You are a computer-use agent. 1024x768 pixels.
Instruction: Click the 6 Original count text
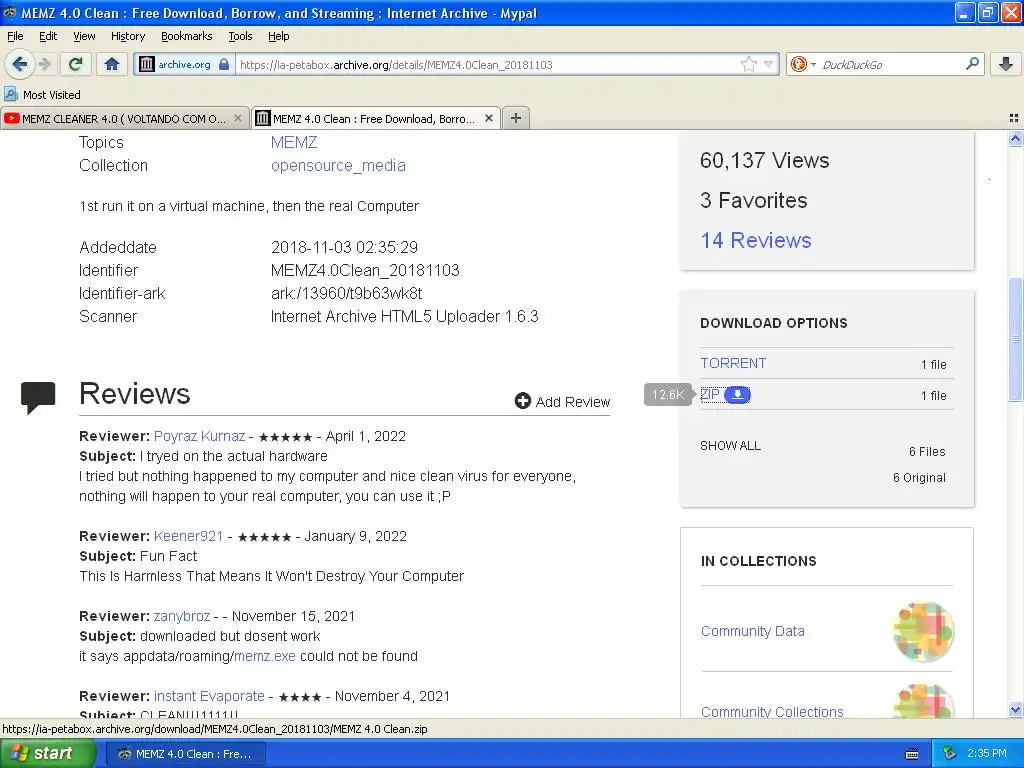click(x=919, y=478)
